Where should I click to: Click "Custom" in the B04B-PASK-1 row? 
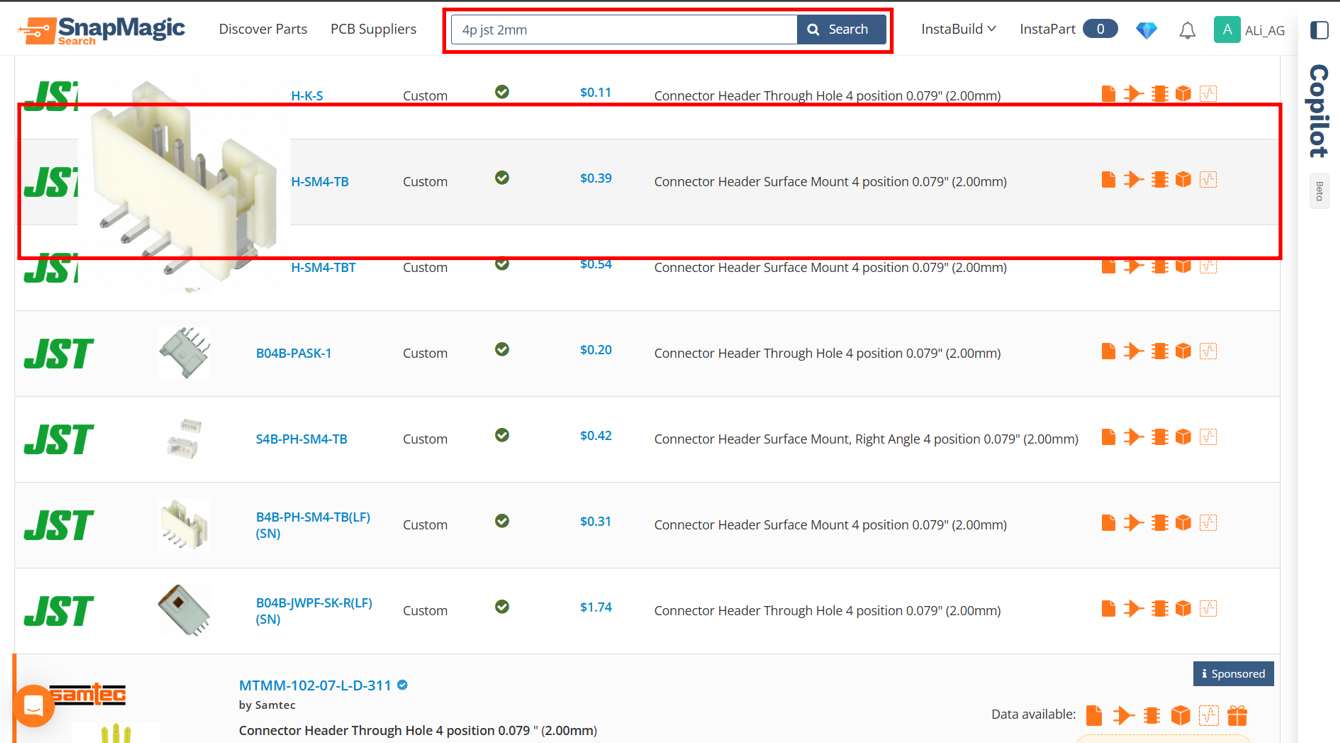(x=425, y=353)
